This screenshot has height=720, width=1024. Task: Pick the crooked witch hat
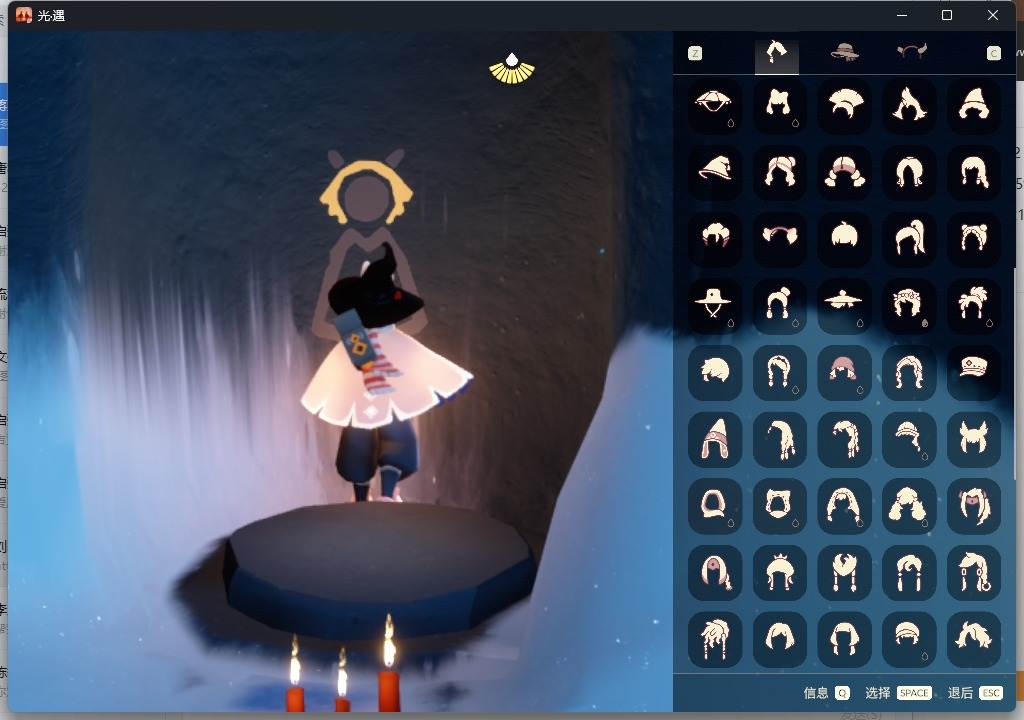coord(714,172)
